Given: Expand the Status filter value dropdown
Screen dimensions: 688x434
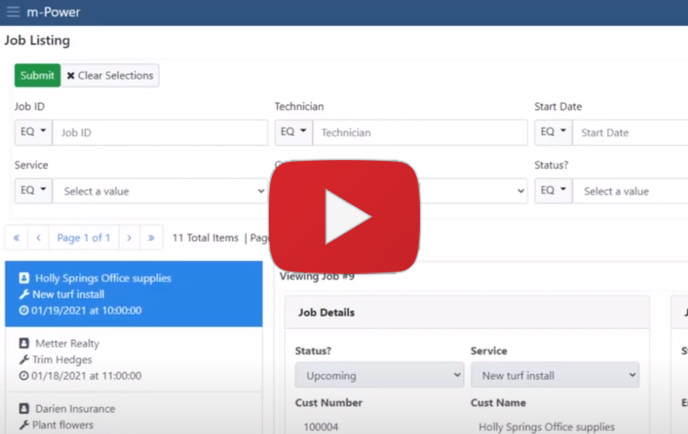Looking at the screenshot, I should pos(630,191).
